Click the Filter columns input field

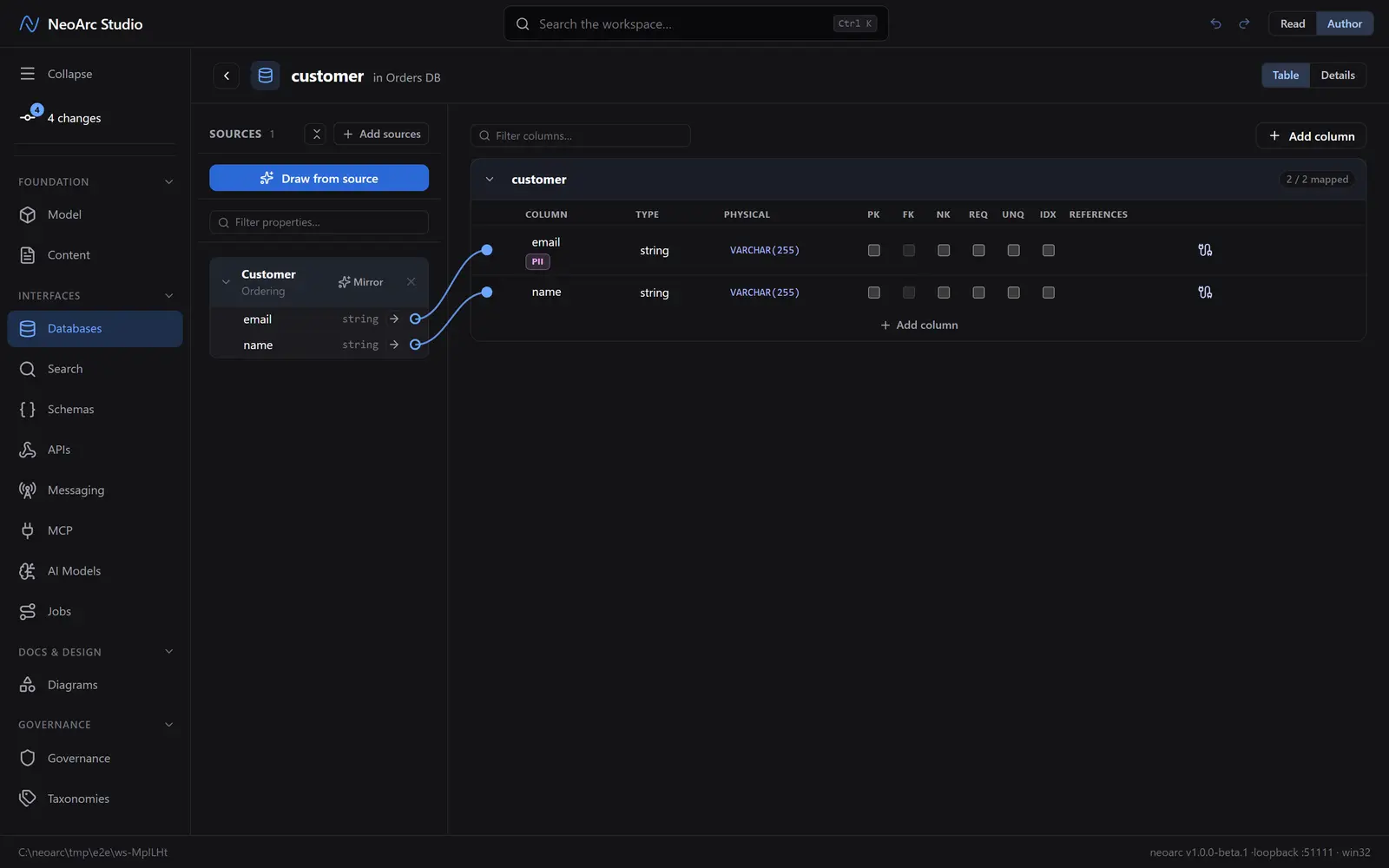click(580, 135)
